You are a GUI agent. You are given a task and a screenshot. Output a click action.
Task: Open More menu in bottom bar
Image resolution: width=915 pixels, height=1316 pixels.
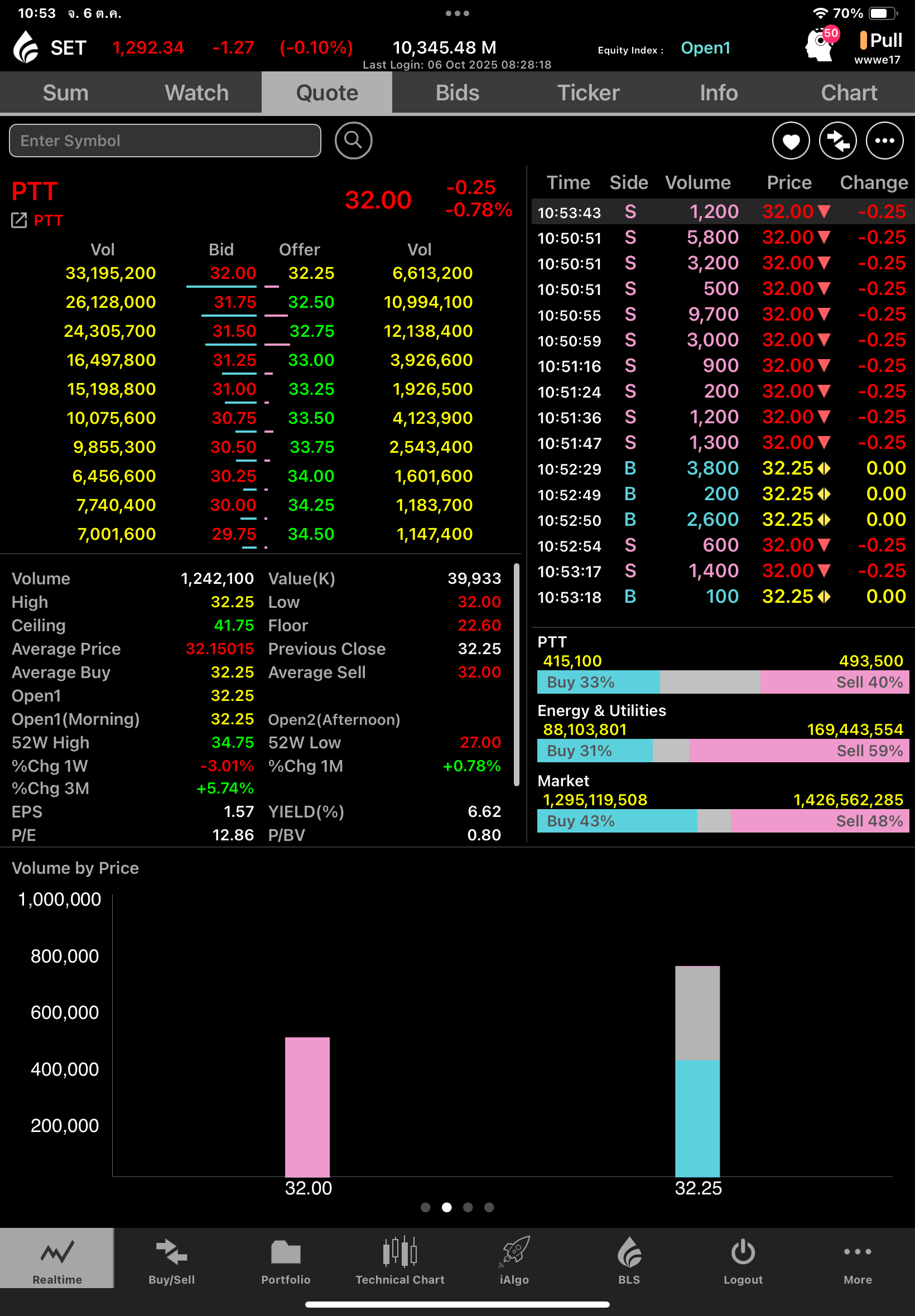[x=858, y=1258]
